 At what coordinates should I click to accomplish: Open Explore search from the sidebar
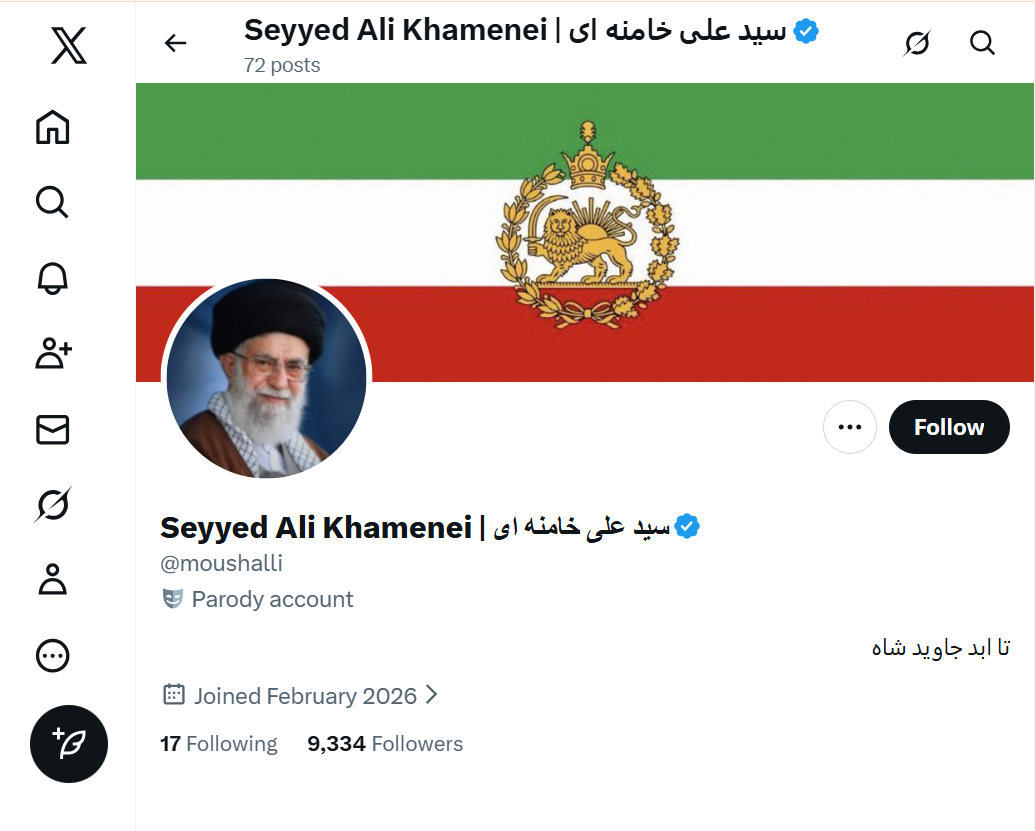coord(51,202)
